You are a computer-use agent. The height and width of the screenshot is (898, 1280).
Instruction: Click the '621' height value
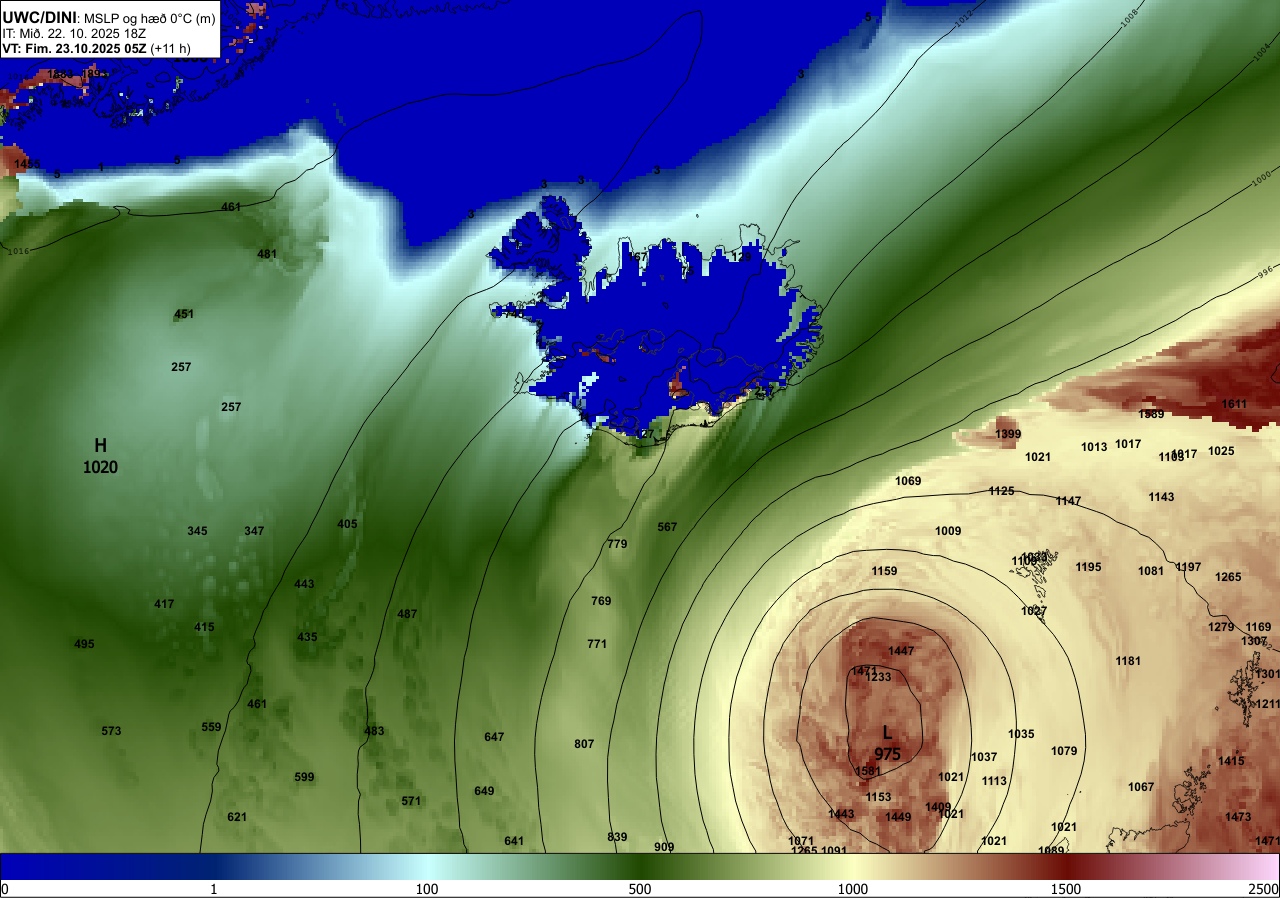237,817
